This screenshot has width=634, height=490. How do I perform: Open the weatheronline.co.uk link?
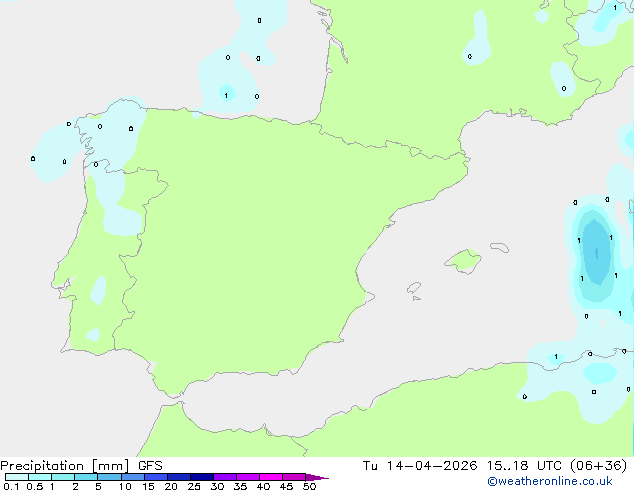(550, 481)
